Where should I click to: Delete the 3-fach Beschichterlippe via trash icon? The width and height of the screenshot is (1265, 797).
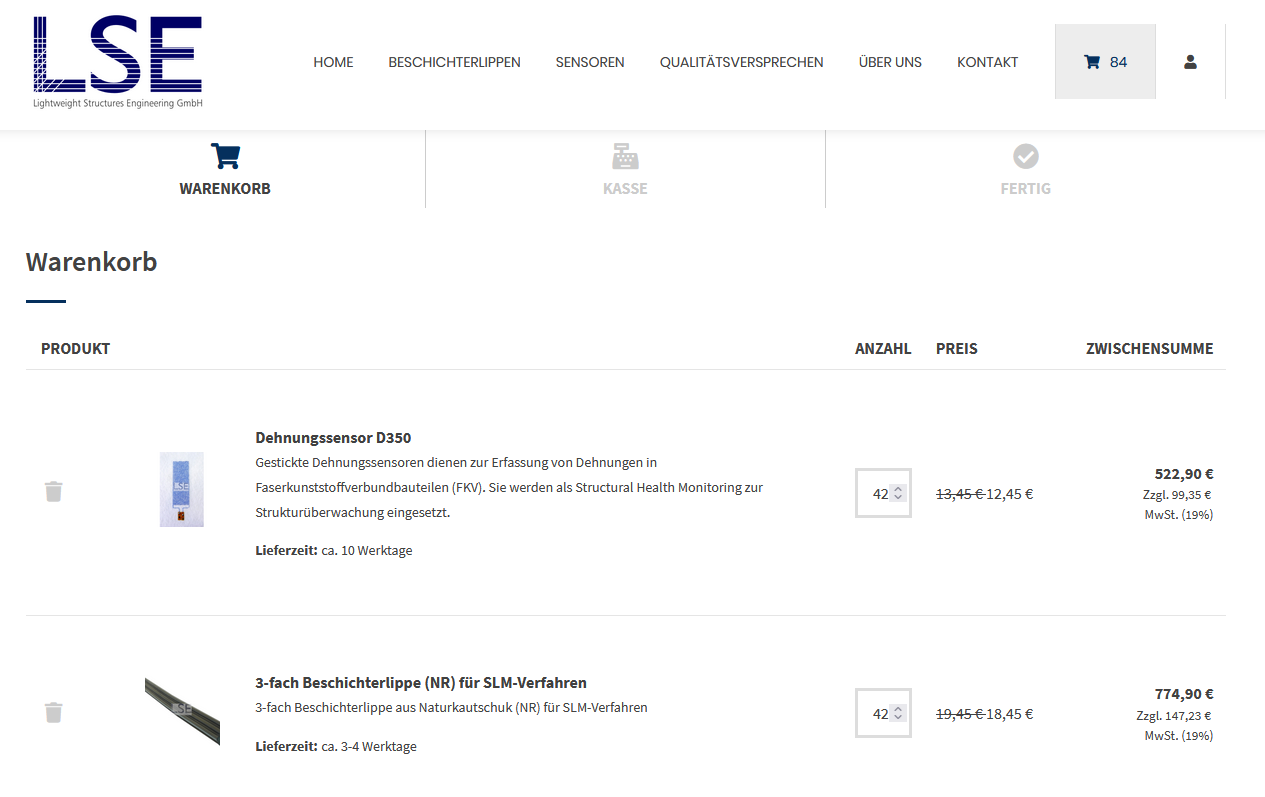tap(53, 712)
